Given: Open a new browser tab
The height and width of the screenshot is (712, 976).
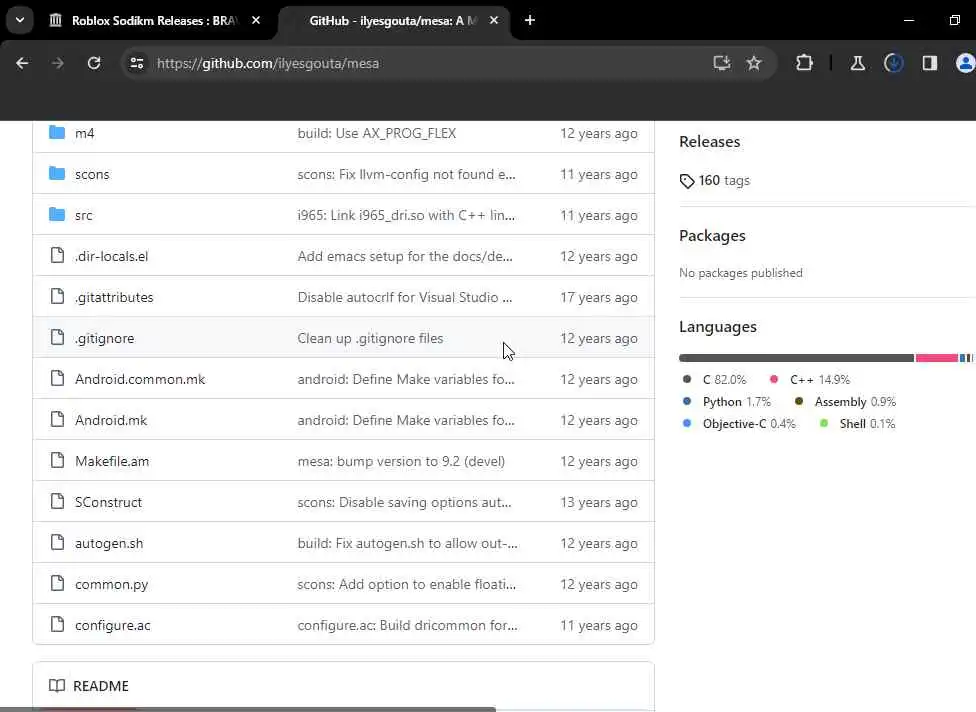Looking at the screenshot, I should (x=530, y=20).
